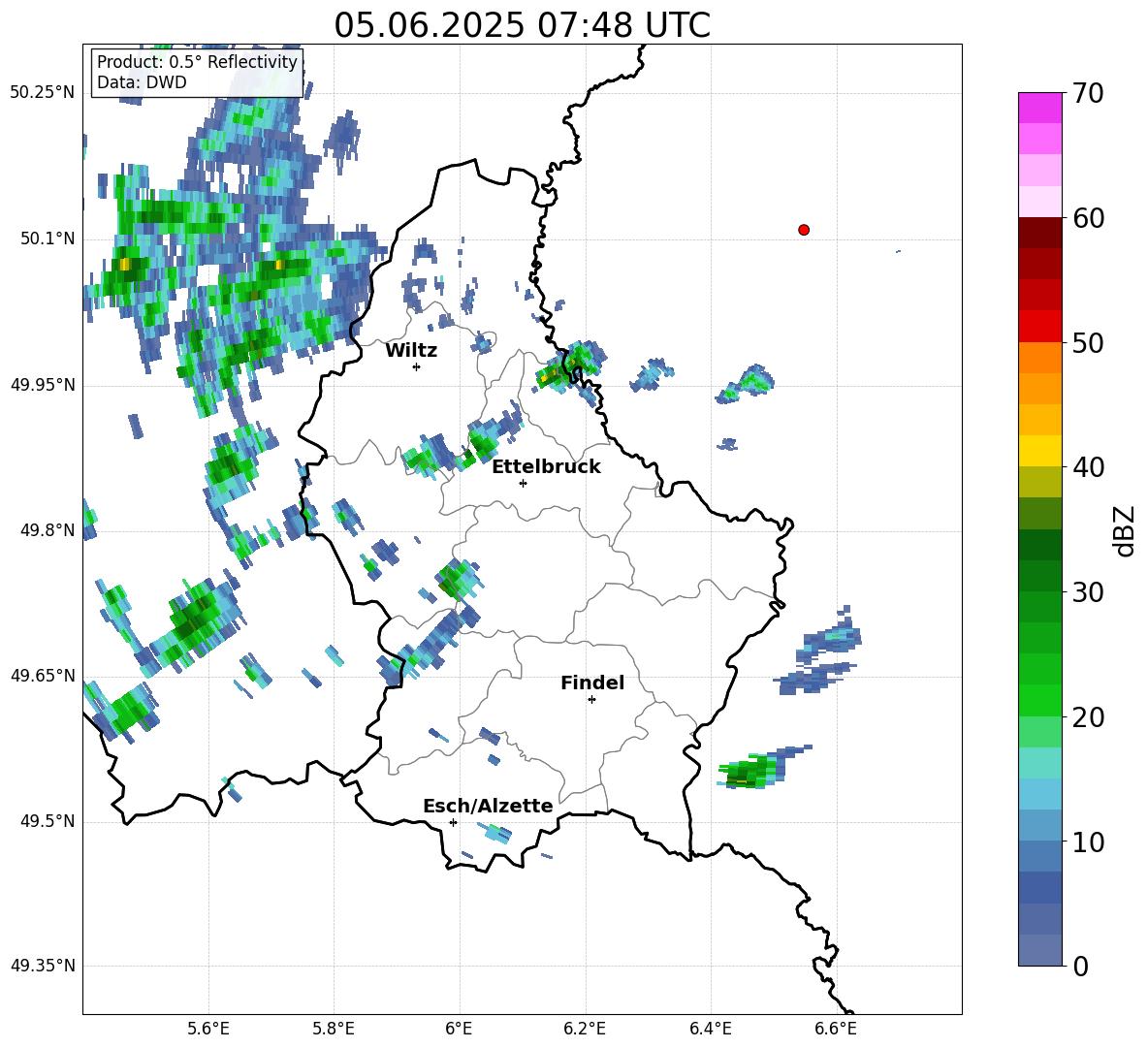Click the dark red colorbar segment below 60
This screenshot has height=1048, width=1148.
click(x=1040, y=233)
